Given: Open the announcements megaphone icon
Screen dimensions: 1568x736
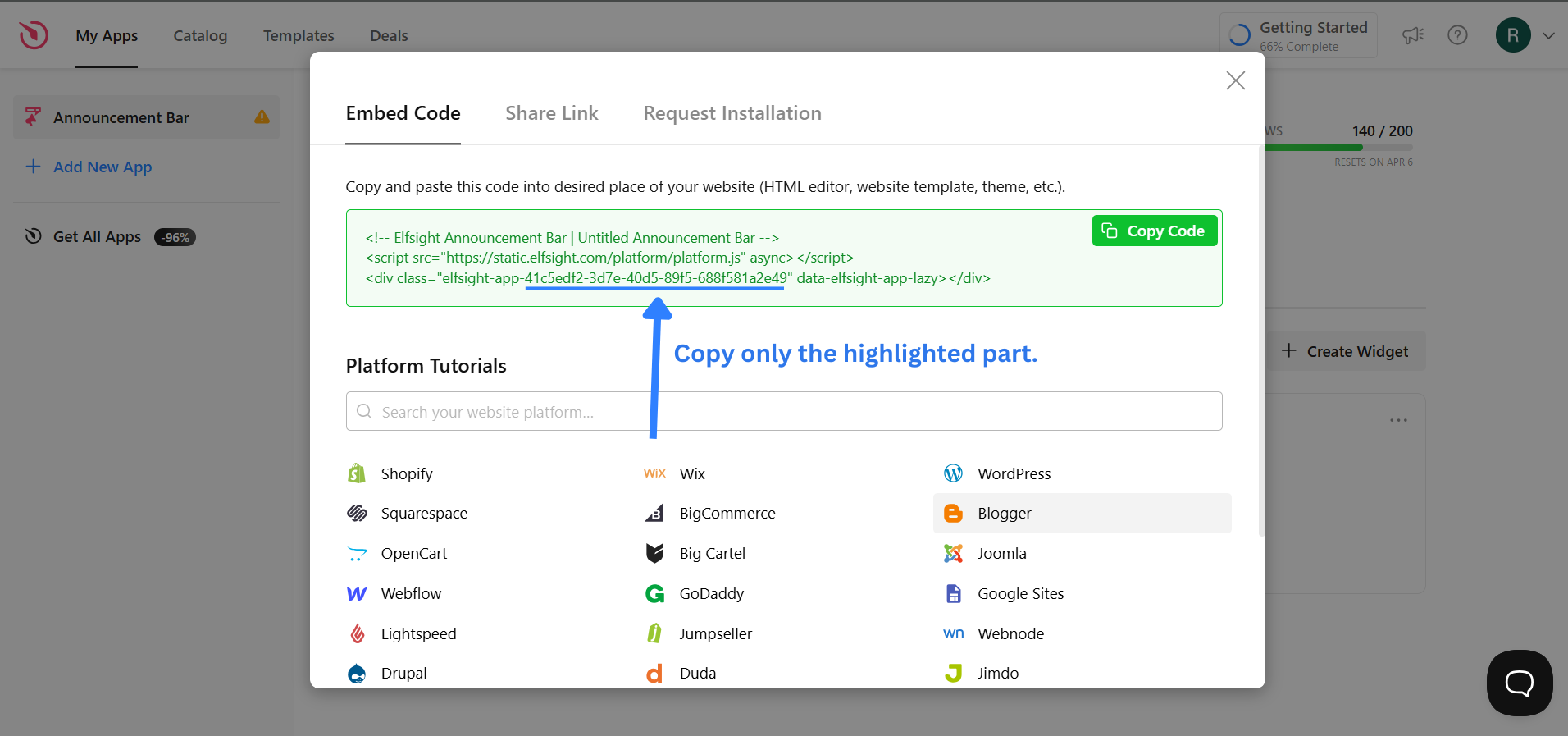Looking at the screenshot, I should (1412, 35).
